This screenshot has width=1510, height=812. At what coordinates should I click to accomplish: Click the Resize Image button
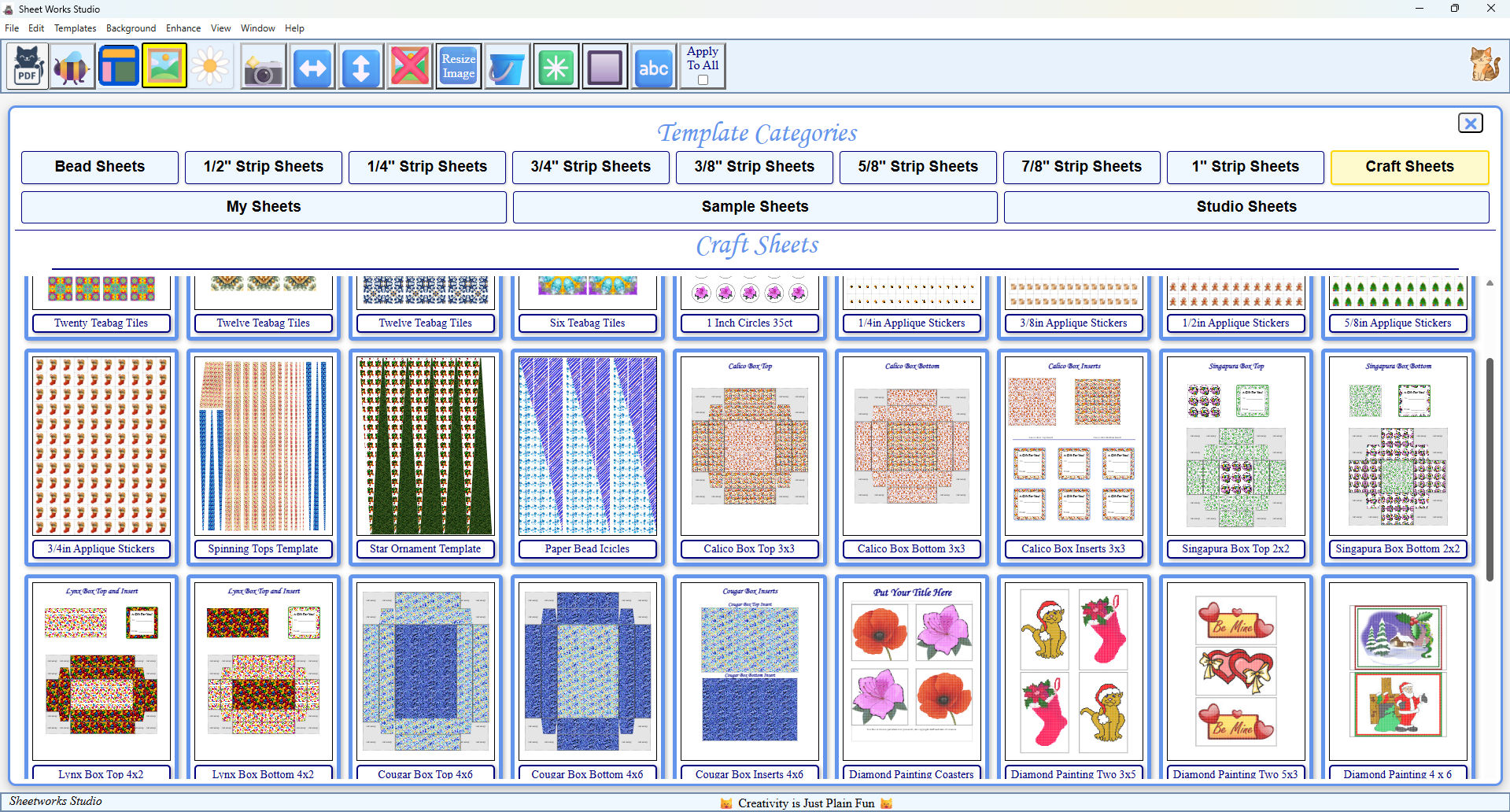pyautogui.click(x=458, y=66)
